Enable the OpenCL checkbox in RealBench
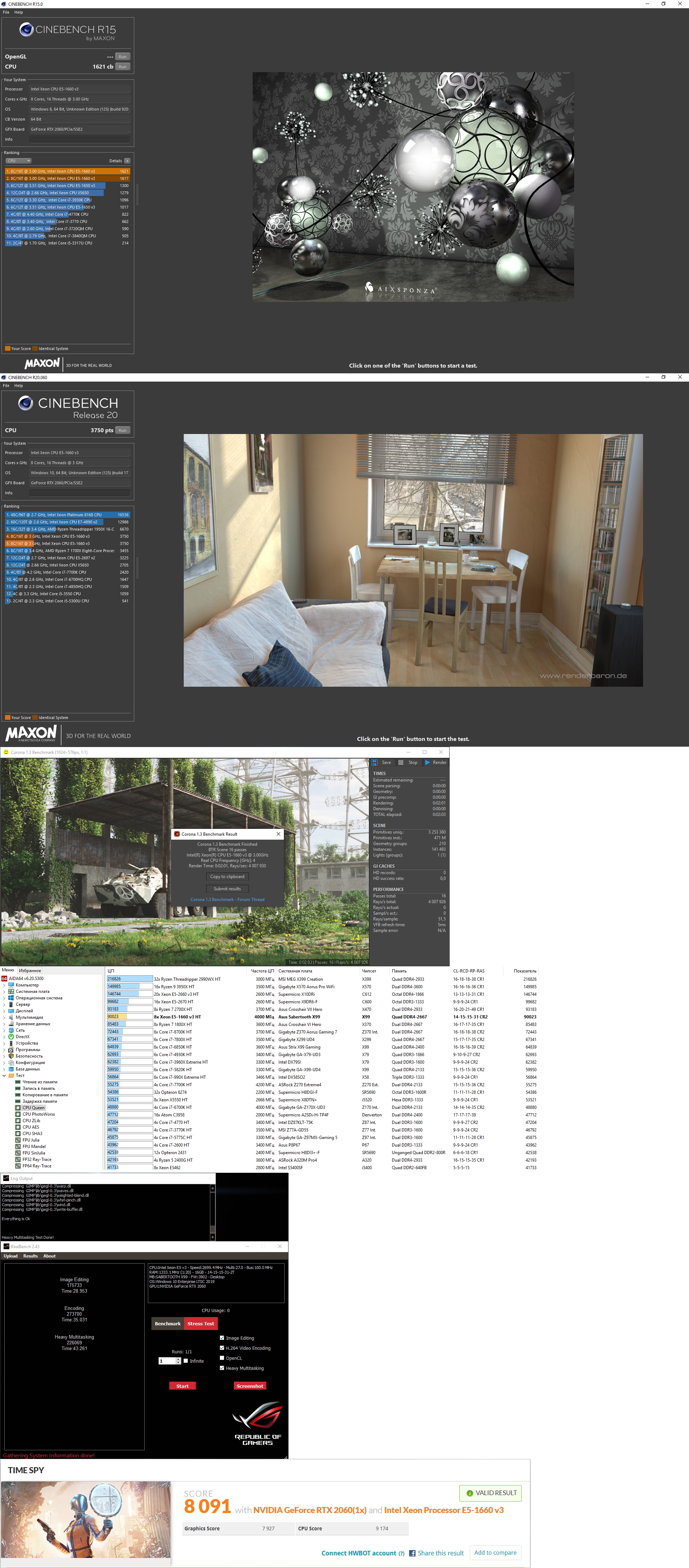Screen dimensions: 689x1568 [x=221, y=1358]
